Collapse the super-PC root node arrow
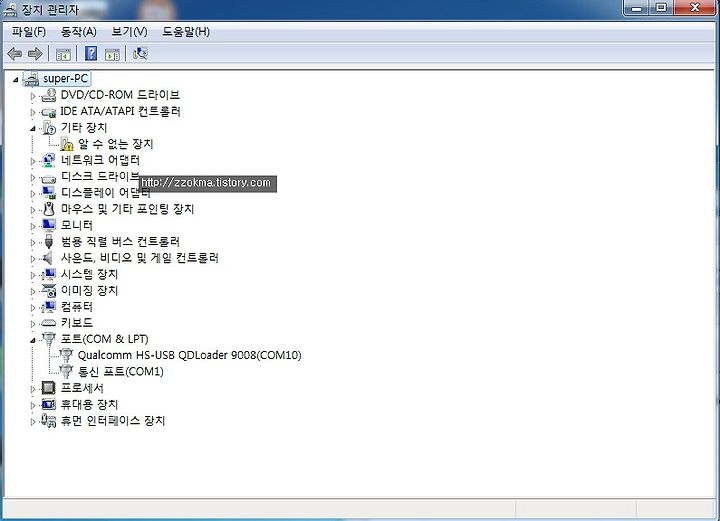The image size is (720, 521). tap(16, 80)
